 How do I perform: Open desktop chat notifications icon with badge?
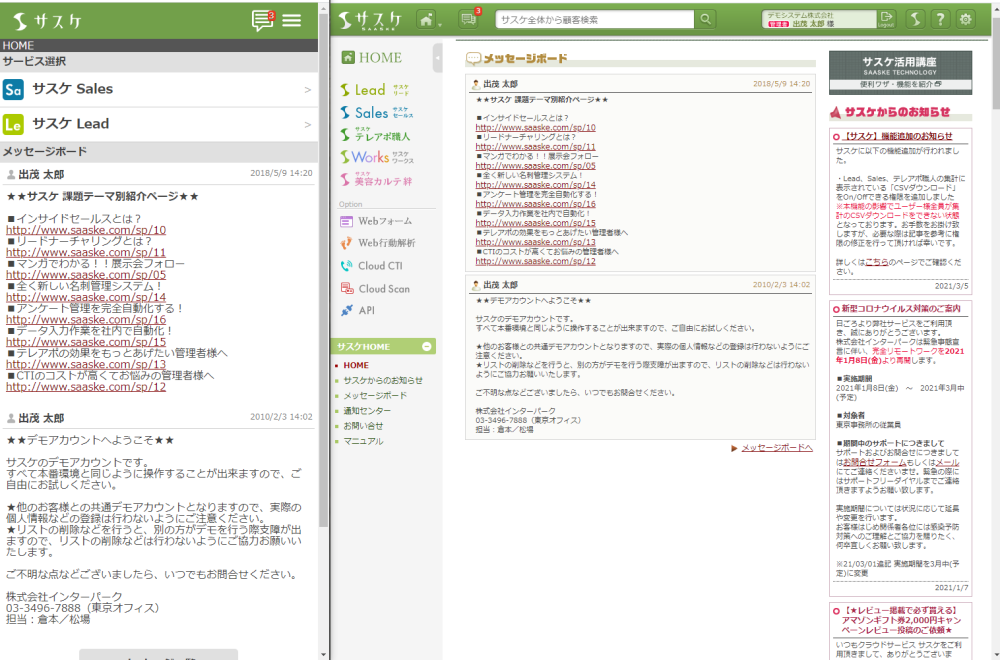click(x=468, y=19)
